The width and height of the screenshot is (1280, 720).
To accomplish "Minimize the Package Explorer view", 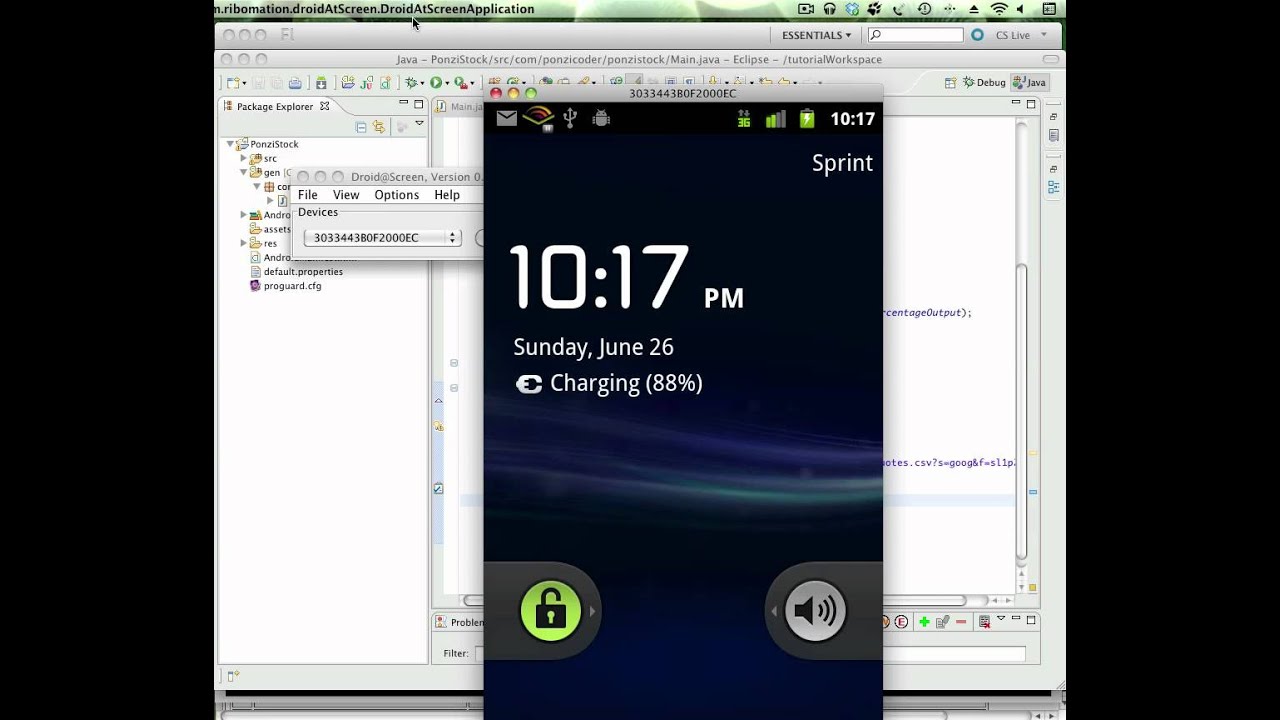I will [404, 103].
